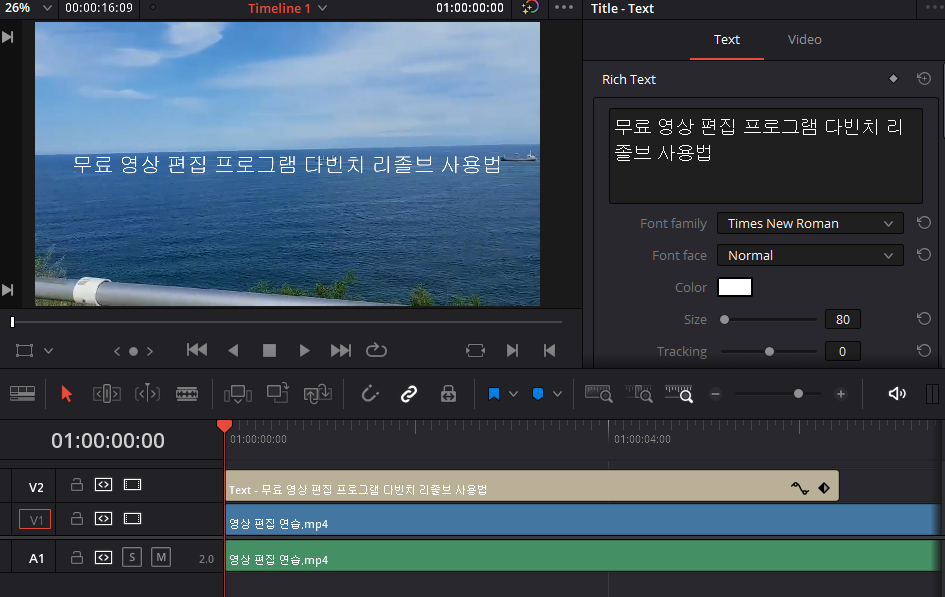This screenshot has height=597, width=945.
Task: Go to first frame button
Action: (x=197, y=350)
